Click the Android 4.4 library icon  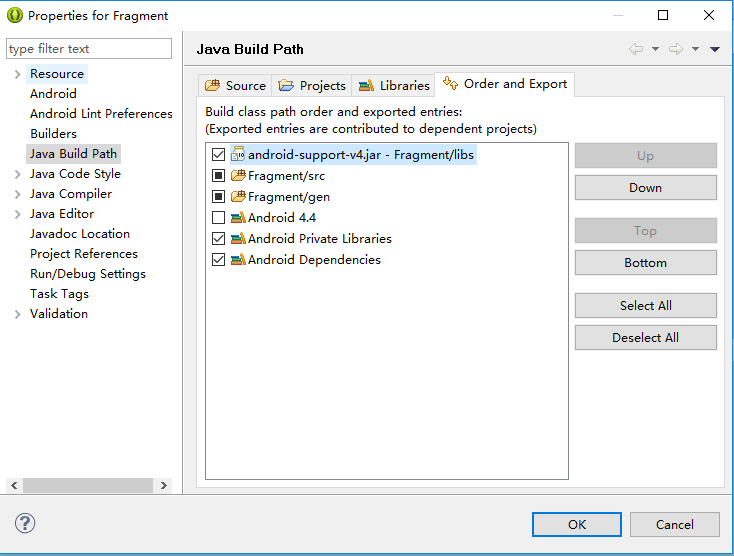click(x=238, y=218)
